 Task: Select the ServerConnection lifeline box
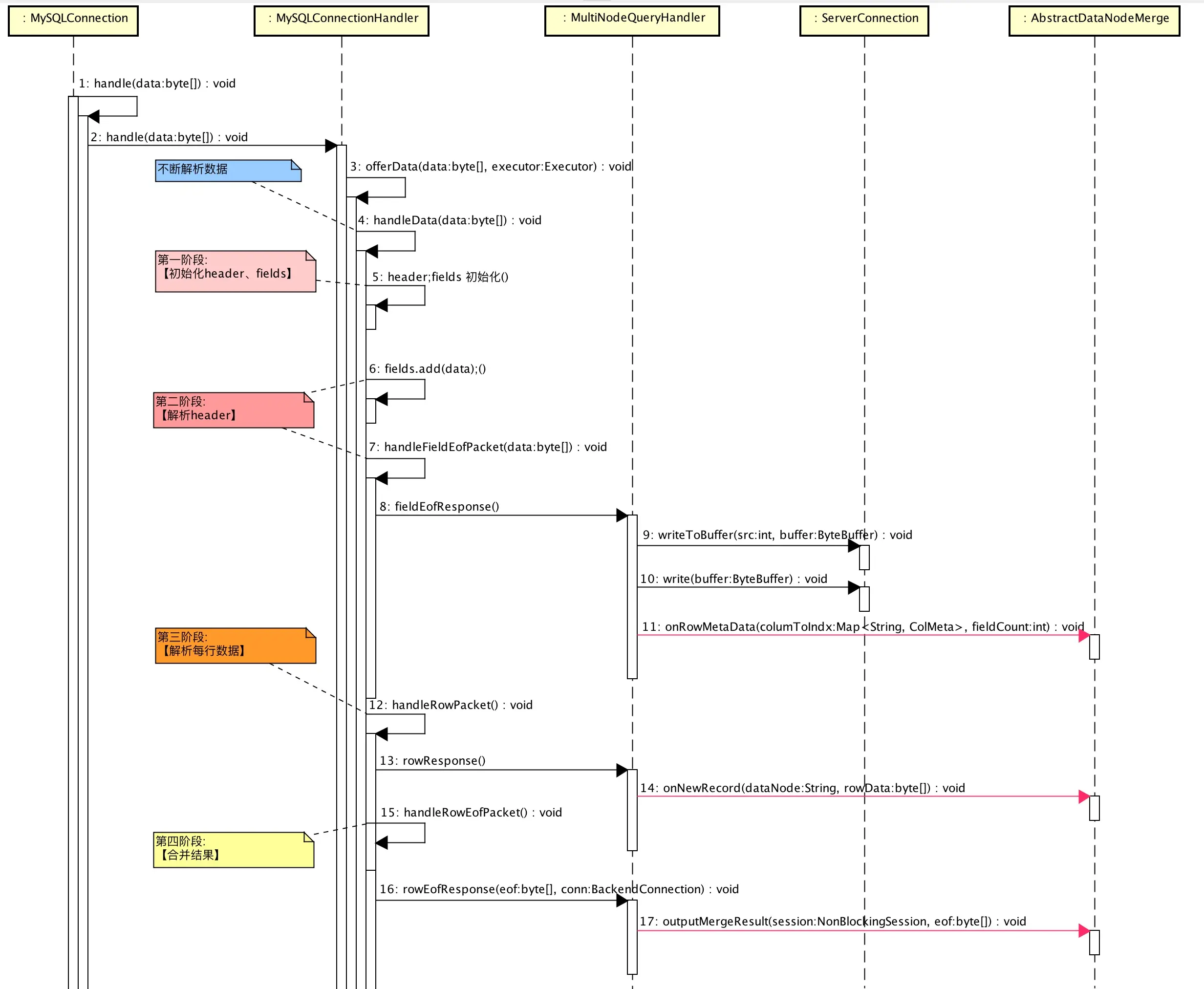[864, 21]
